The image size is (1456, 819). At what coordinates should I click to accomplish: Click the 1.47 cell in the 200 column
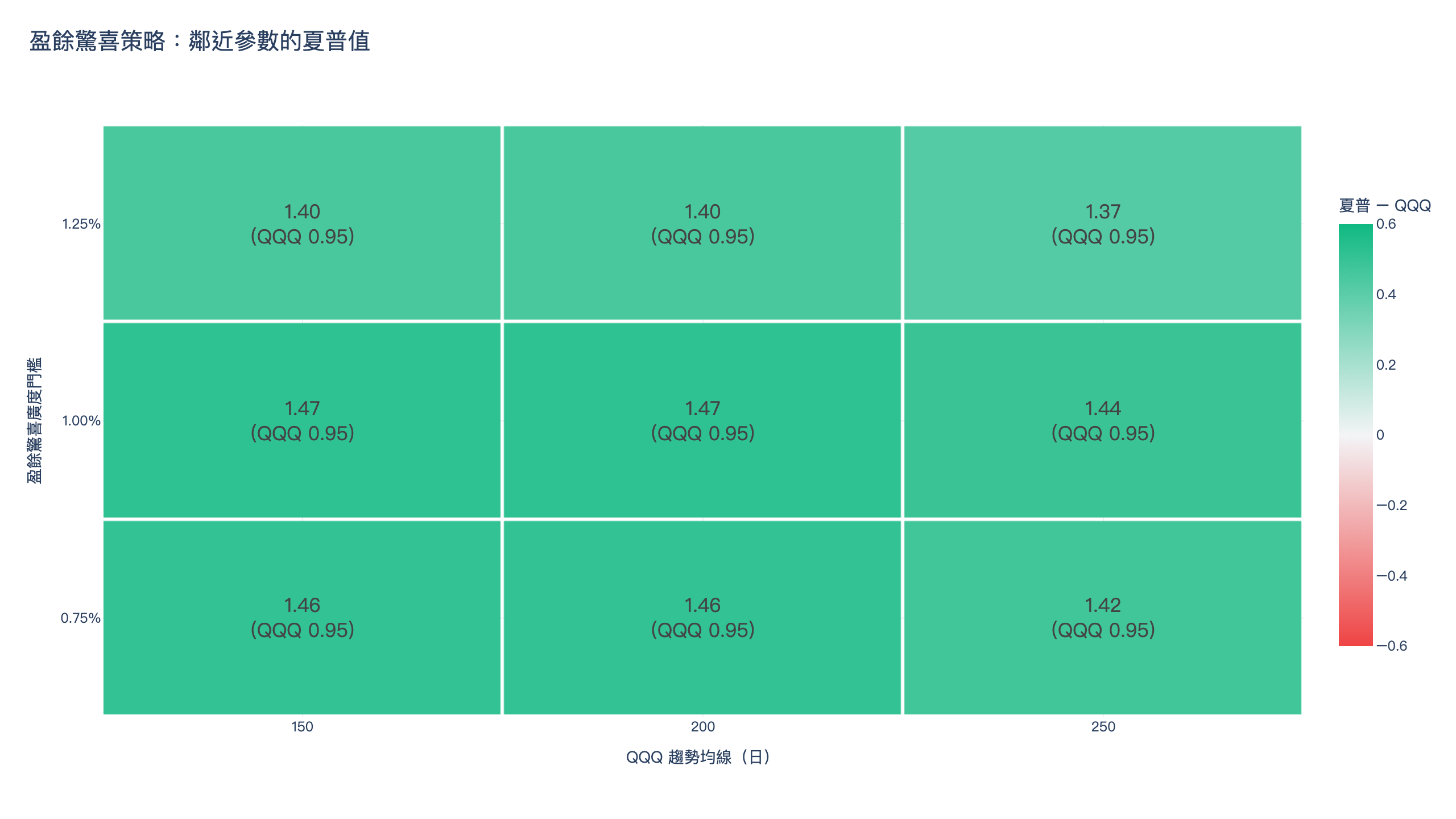pyautogui.click(x=702, y=420)
